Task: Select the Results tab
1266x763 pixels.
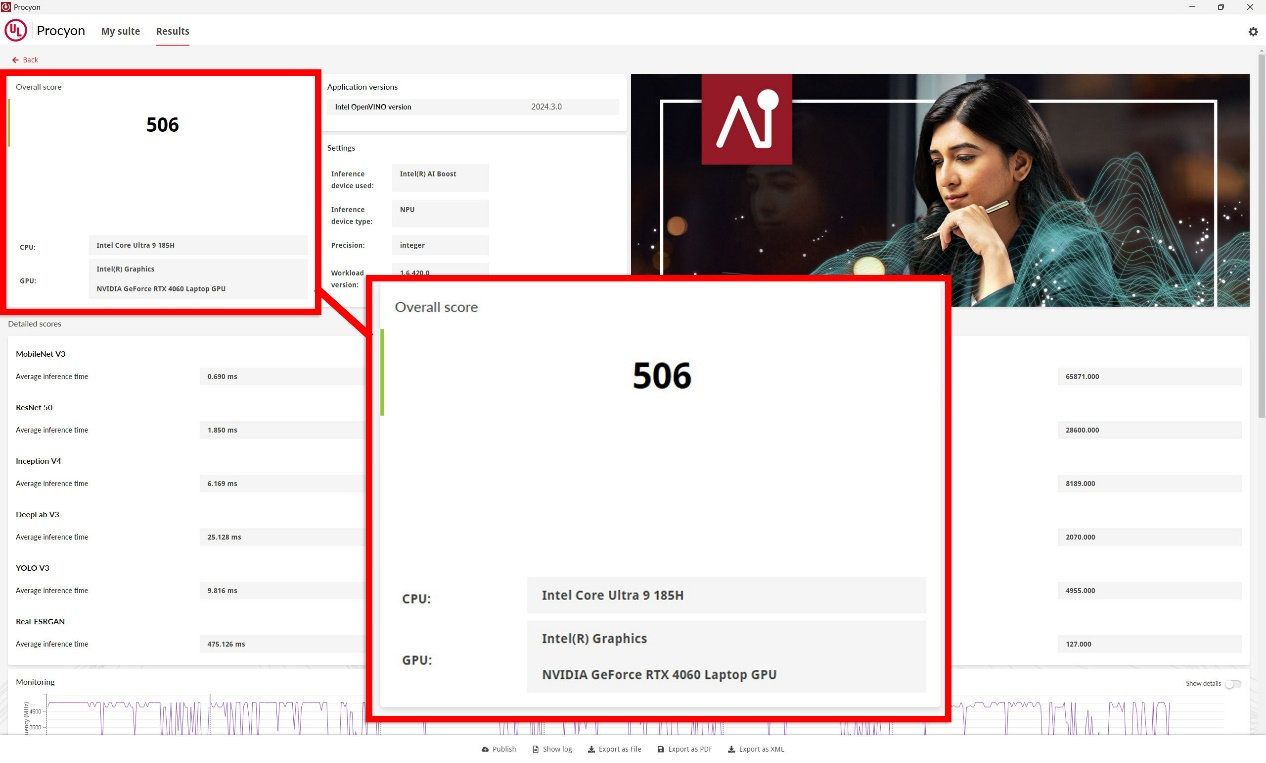Action: (173, 31)
